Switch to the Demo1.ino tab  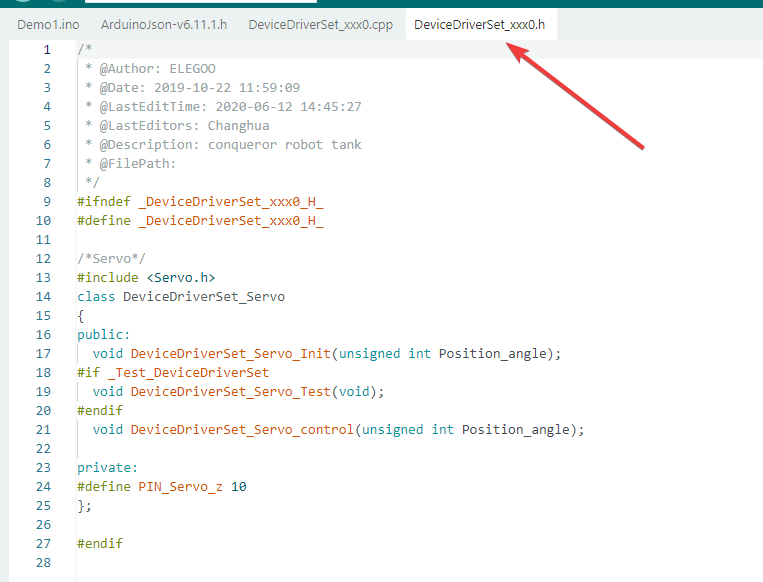coord(48,24)
